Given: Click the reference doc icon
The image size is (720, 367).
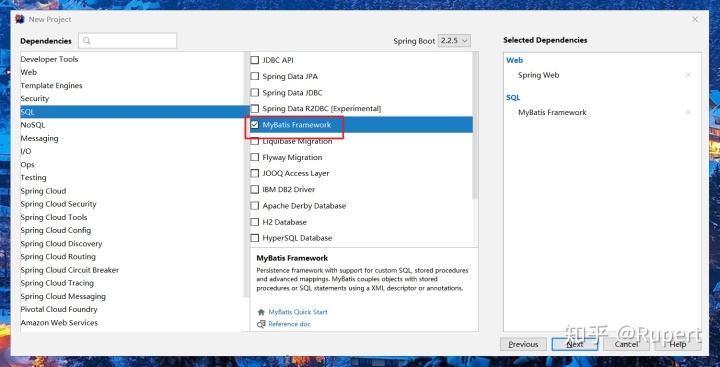Looking at the screenshot, I should click(x=261, y=324).
